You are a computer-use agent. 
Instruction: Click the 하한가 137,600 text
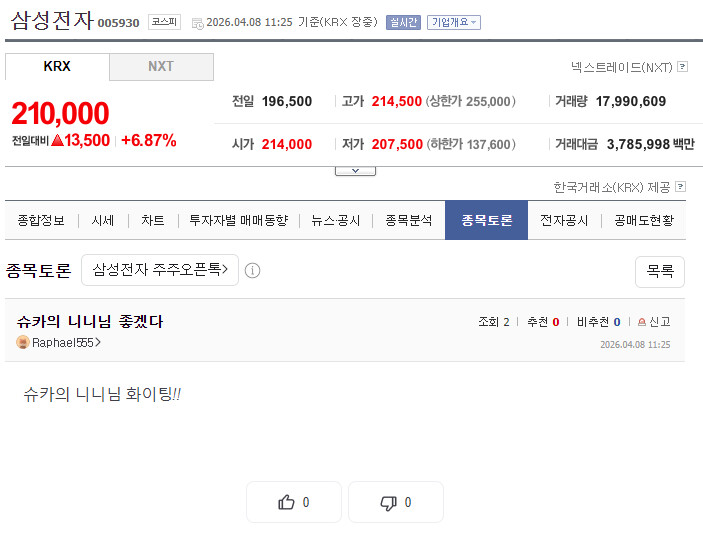(471, 144)
